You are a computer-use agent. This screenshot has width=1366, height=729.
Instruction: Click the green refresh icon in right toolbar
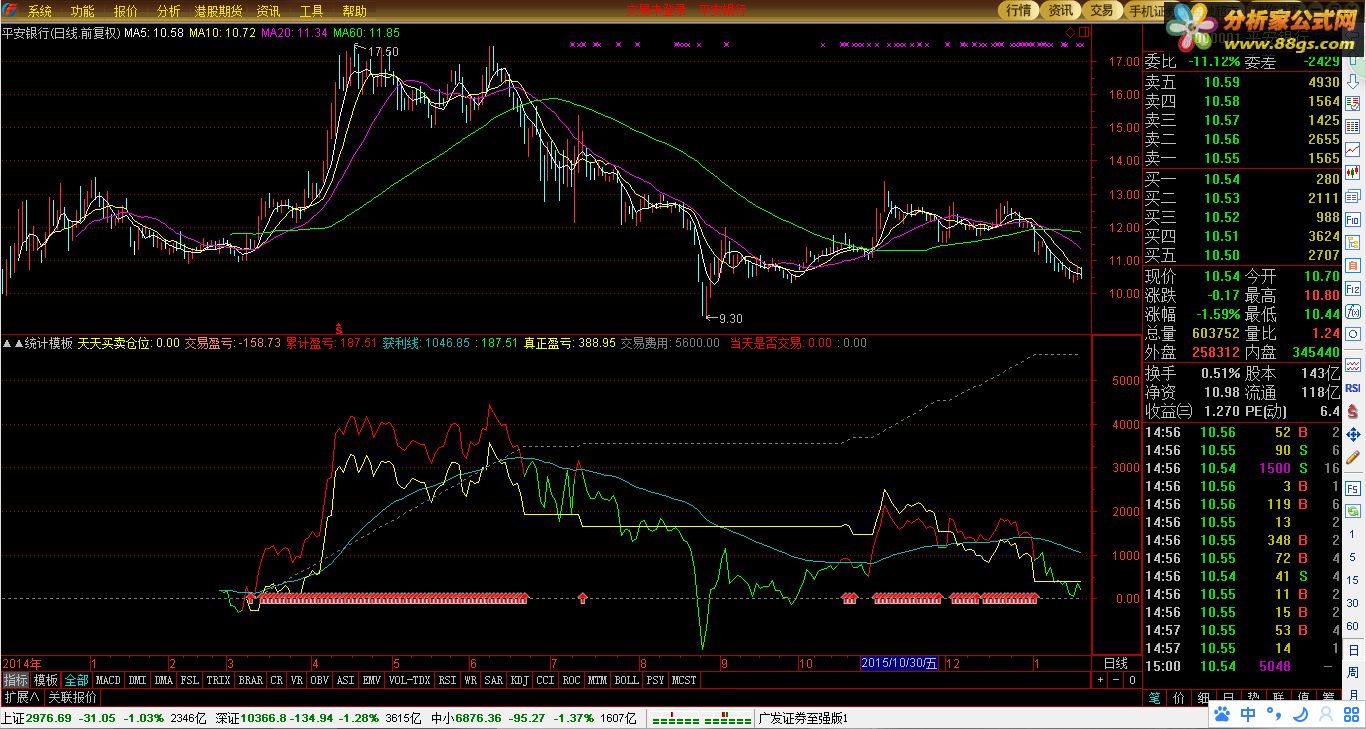(1352, 511)
